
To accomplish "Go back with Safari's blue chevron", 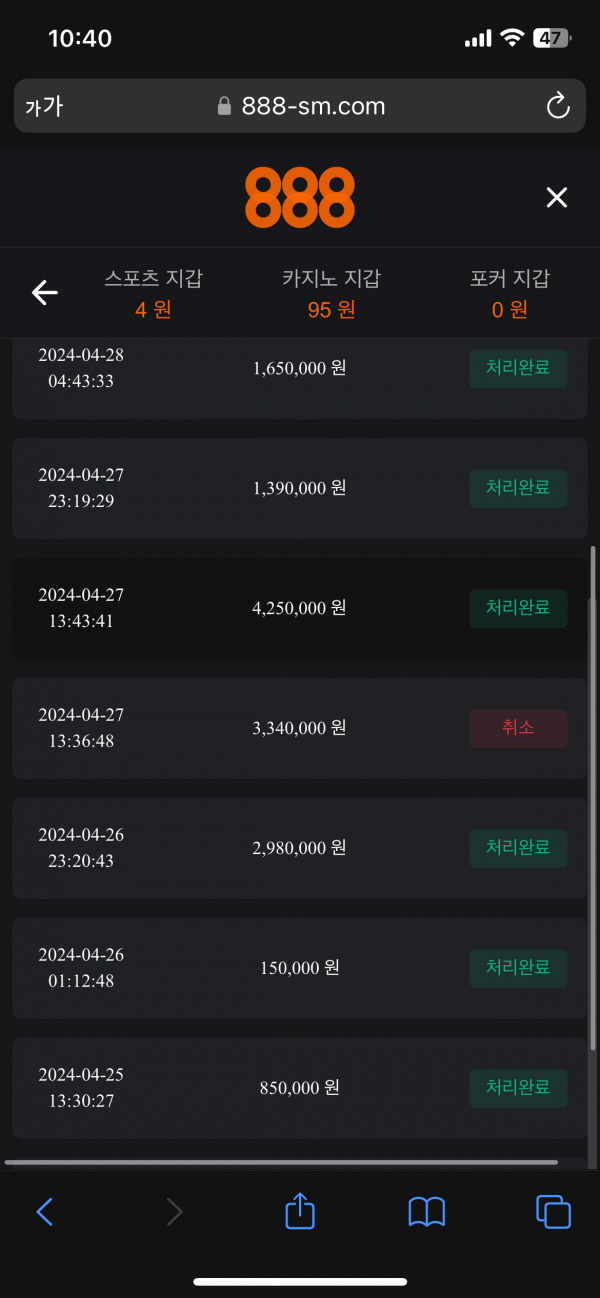I will [45, 1212].
